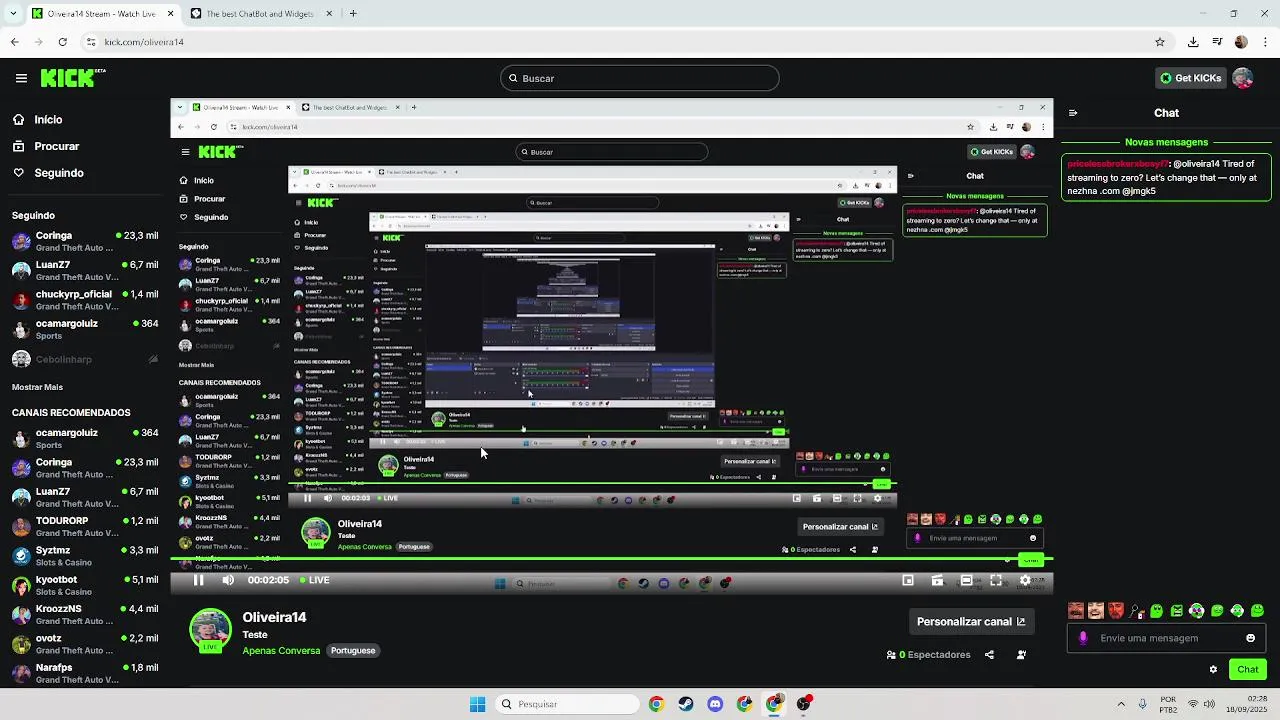Open the emoji picker in chat input
This screenshot has width=1280, height=720.
(x=1250, y=638)
